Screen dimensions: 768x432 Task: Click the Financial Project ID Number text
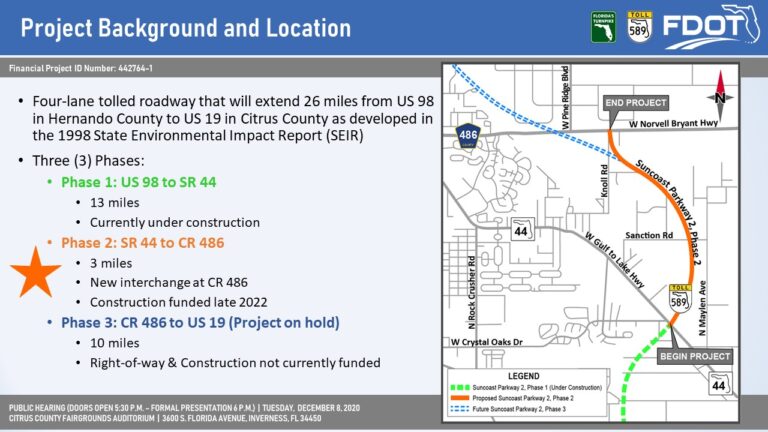point(81,69)
